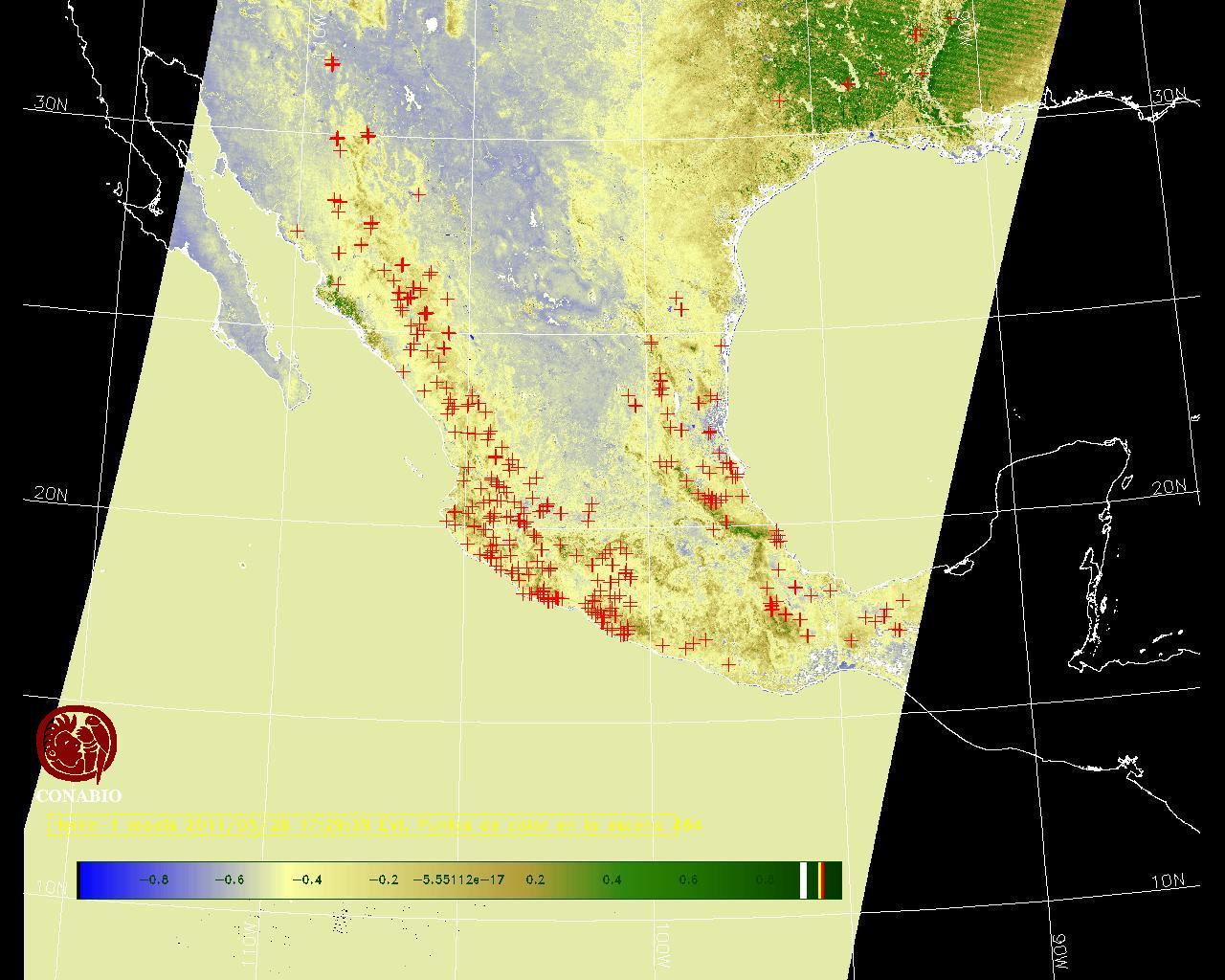Click the CONABIO bird logo emblem

pos(77,745)
